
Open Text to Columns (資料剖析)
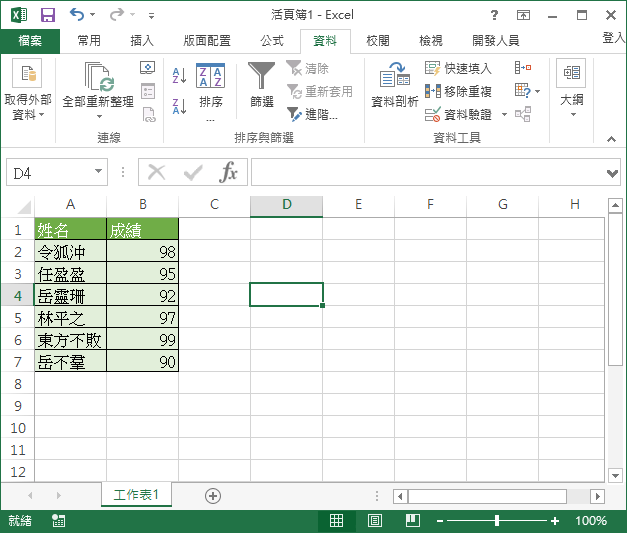tap(395, 85)
